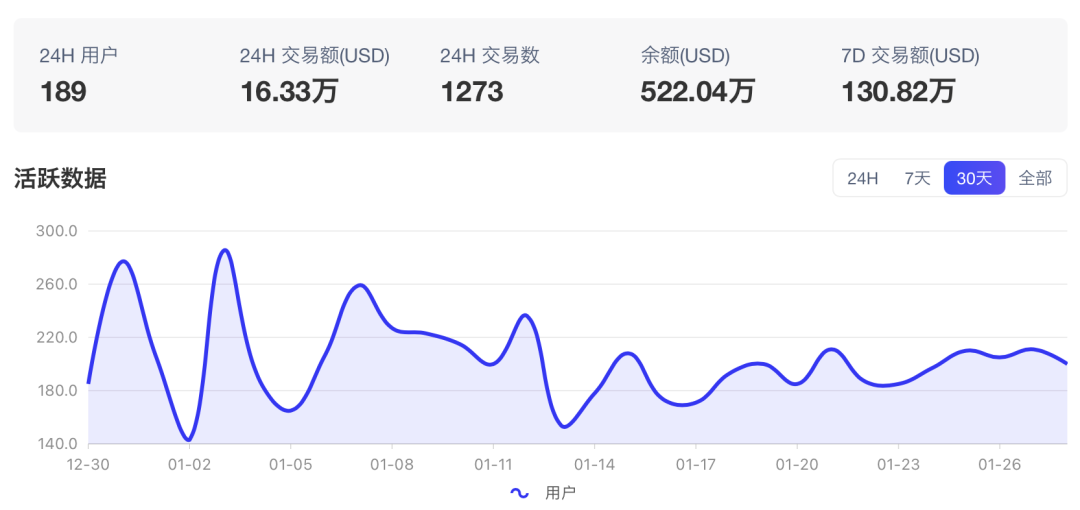Image resolution: width=1080 pixels, height=510 pixels.
Task: Click the 24H 用户 value 189
Action: pos(63,92)
